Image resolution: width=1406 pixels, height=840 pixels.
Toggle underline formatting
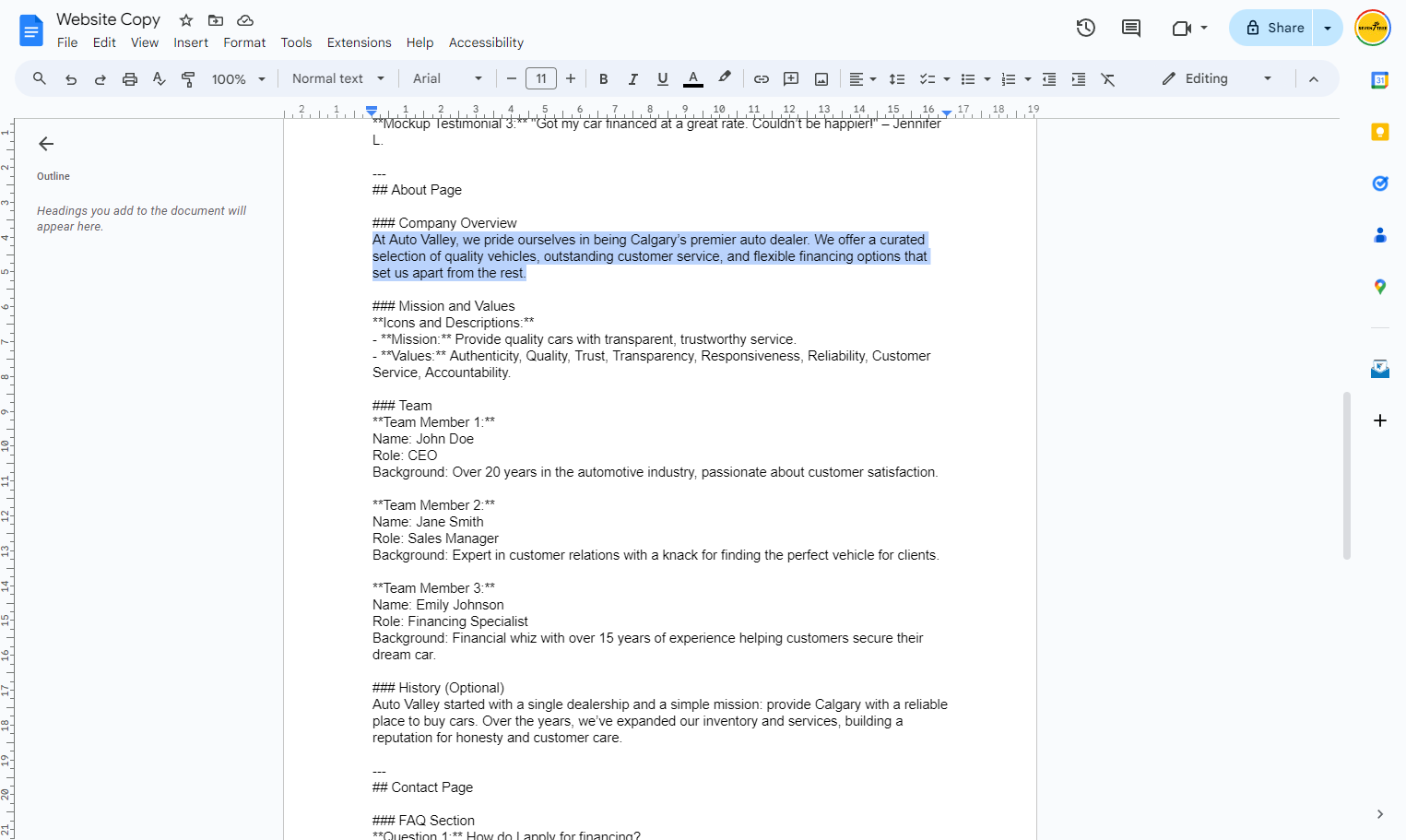[663, 79]
